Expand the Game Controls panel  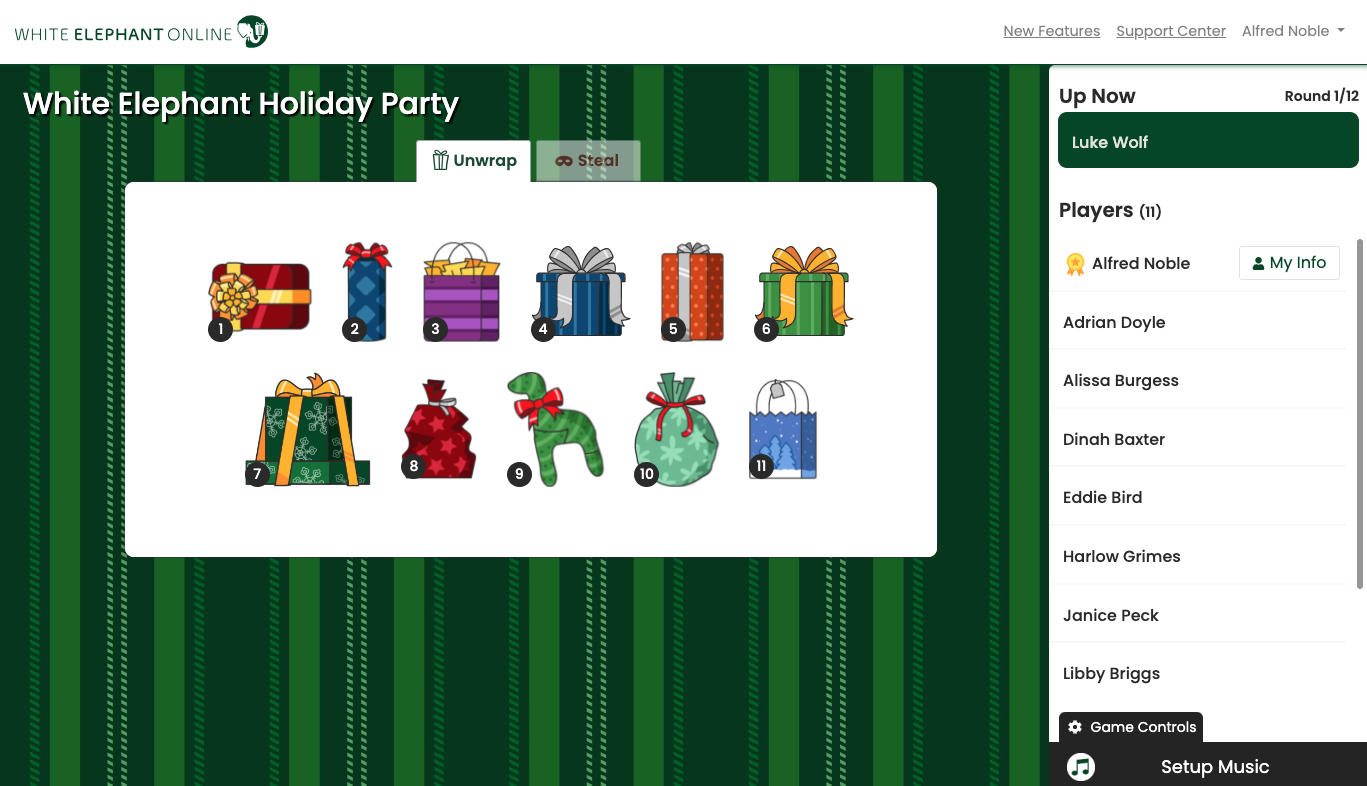pyautogui.click(x=1131, y=727)
